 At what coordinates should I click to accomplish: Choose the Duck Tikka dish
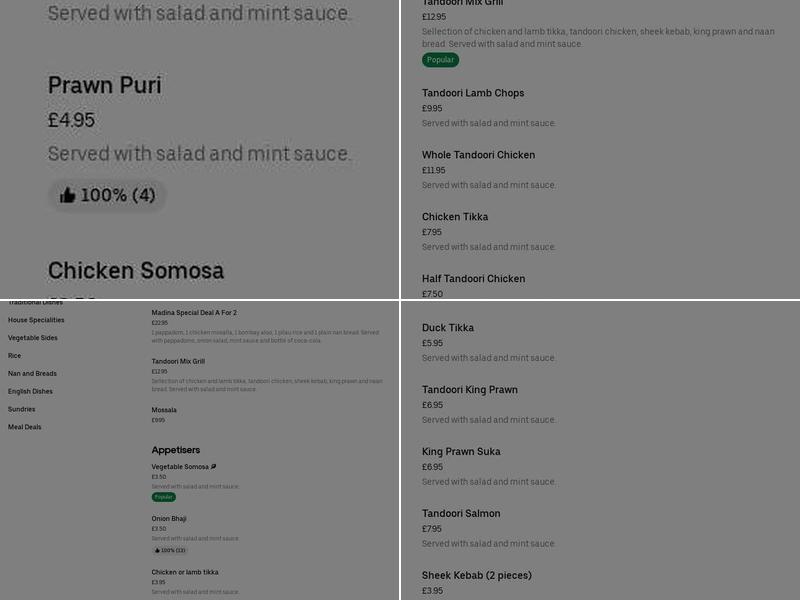coord(448,328)
